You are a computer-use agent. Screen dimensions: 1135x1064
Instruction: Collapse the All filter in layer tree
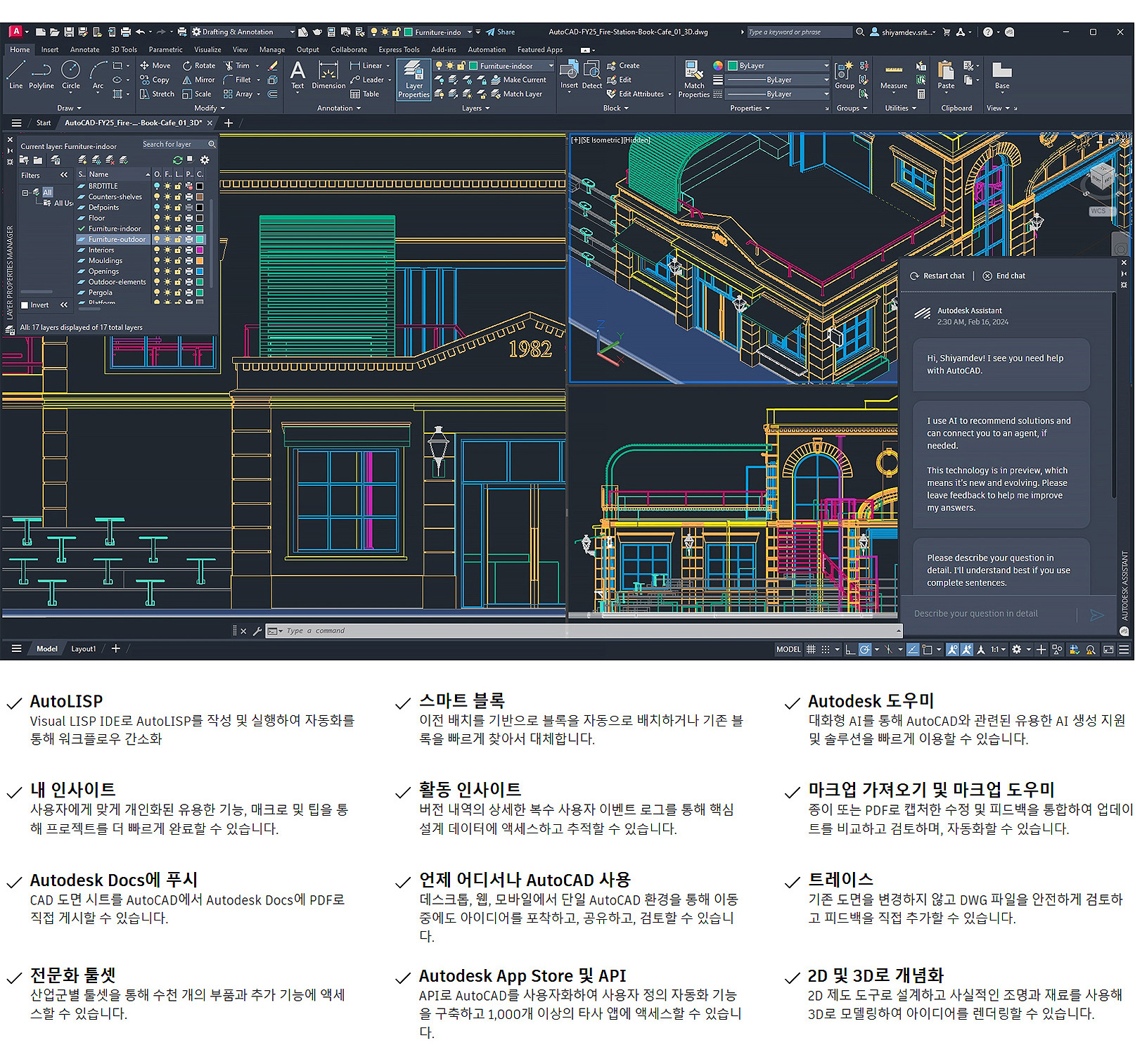point(26,191)
